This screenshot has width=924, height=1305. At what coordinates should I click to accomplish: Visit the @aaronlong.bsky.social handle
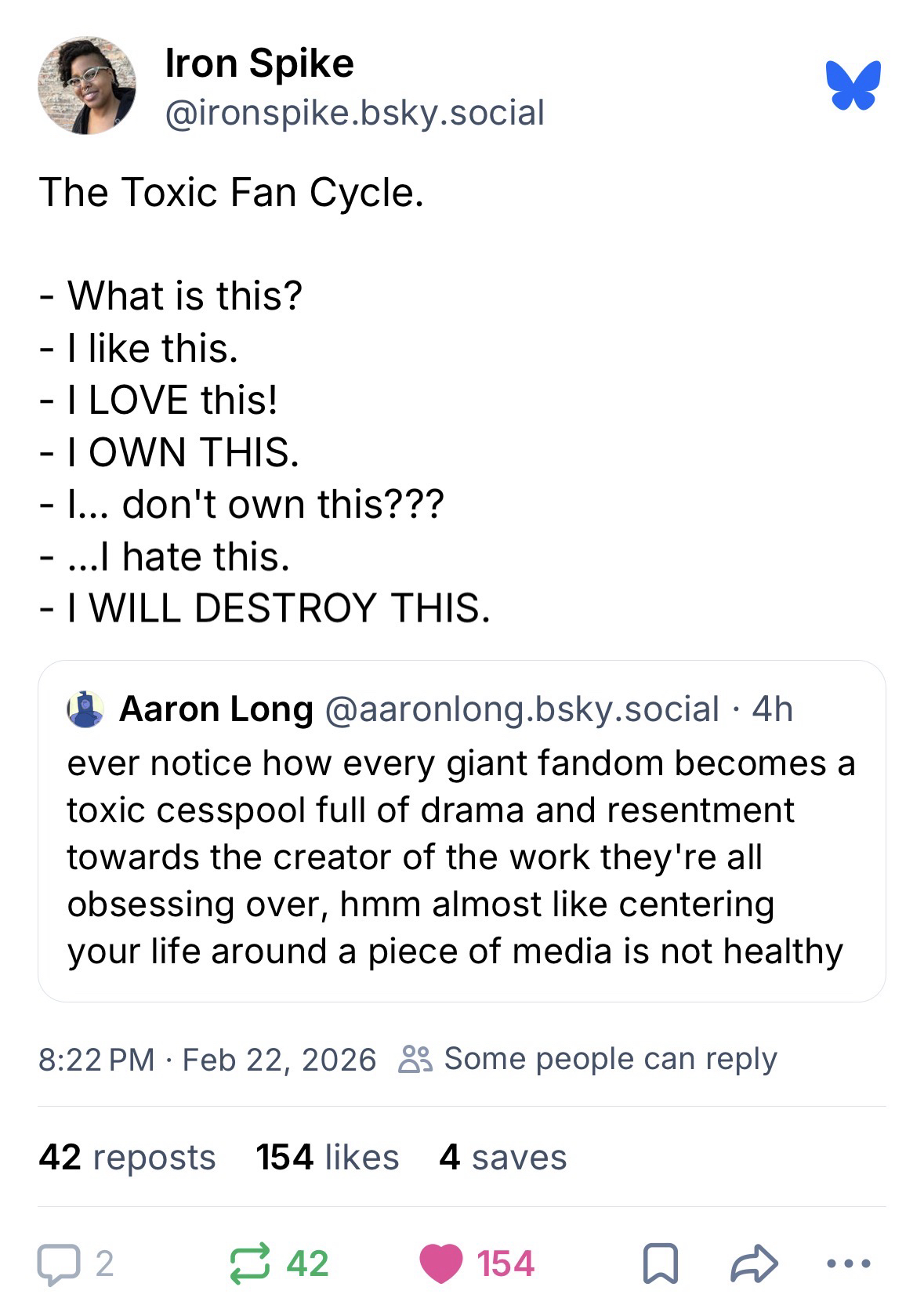[x=521, y=709]
